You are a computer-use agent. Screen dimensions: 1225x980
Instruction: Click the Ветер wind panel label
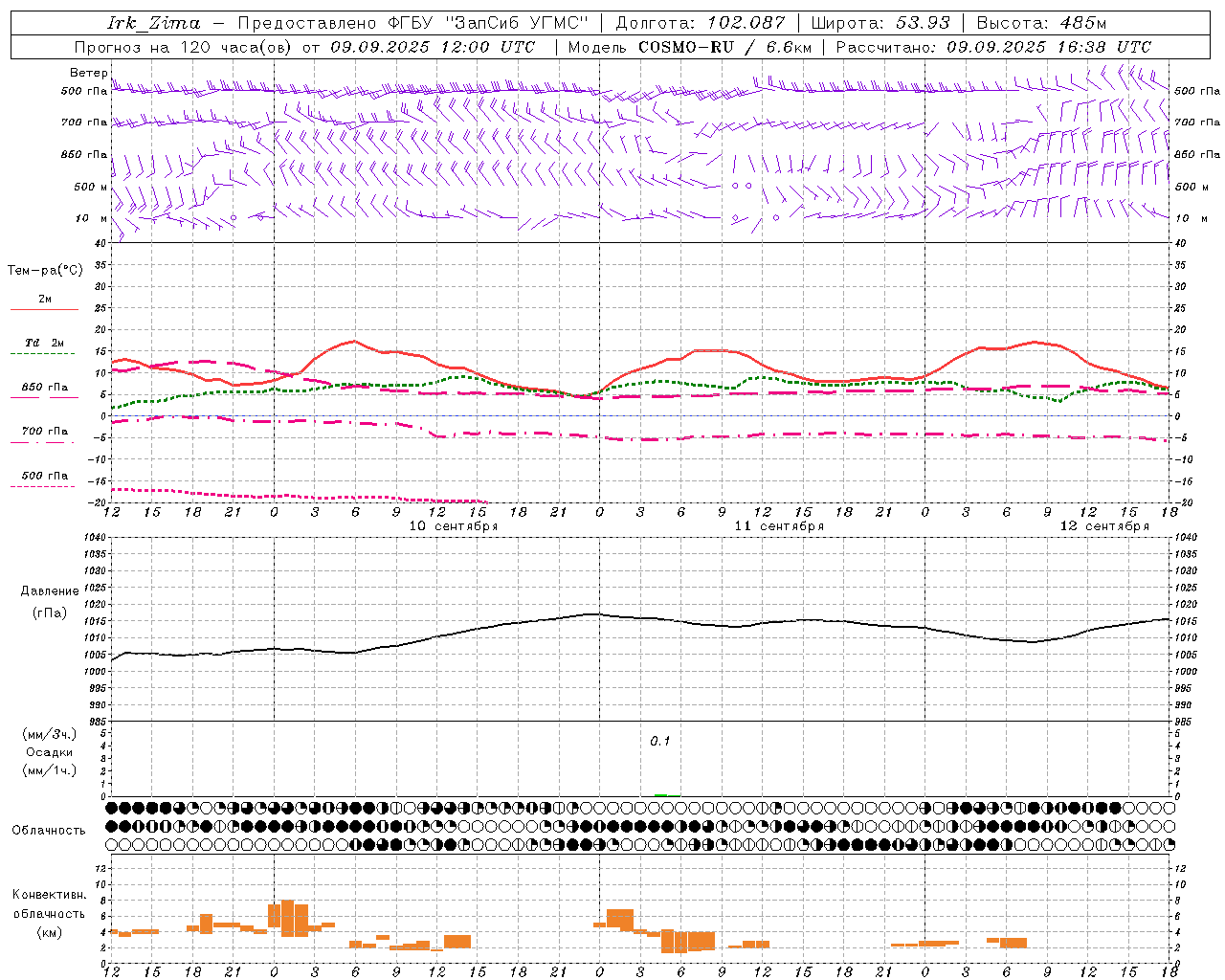[89, 73]
